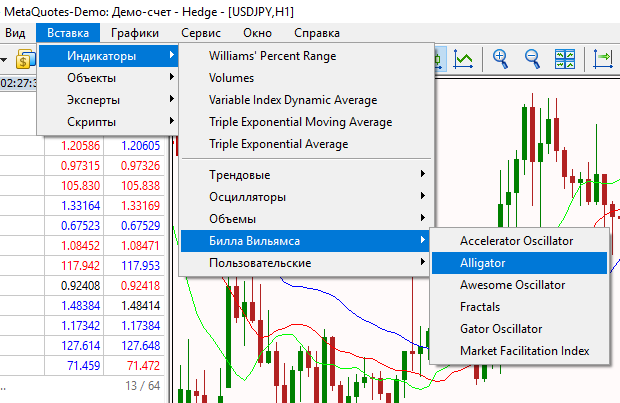Click ask price 0.92418
Screen dimensions: 620x403
coord(140,286)
